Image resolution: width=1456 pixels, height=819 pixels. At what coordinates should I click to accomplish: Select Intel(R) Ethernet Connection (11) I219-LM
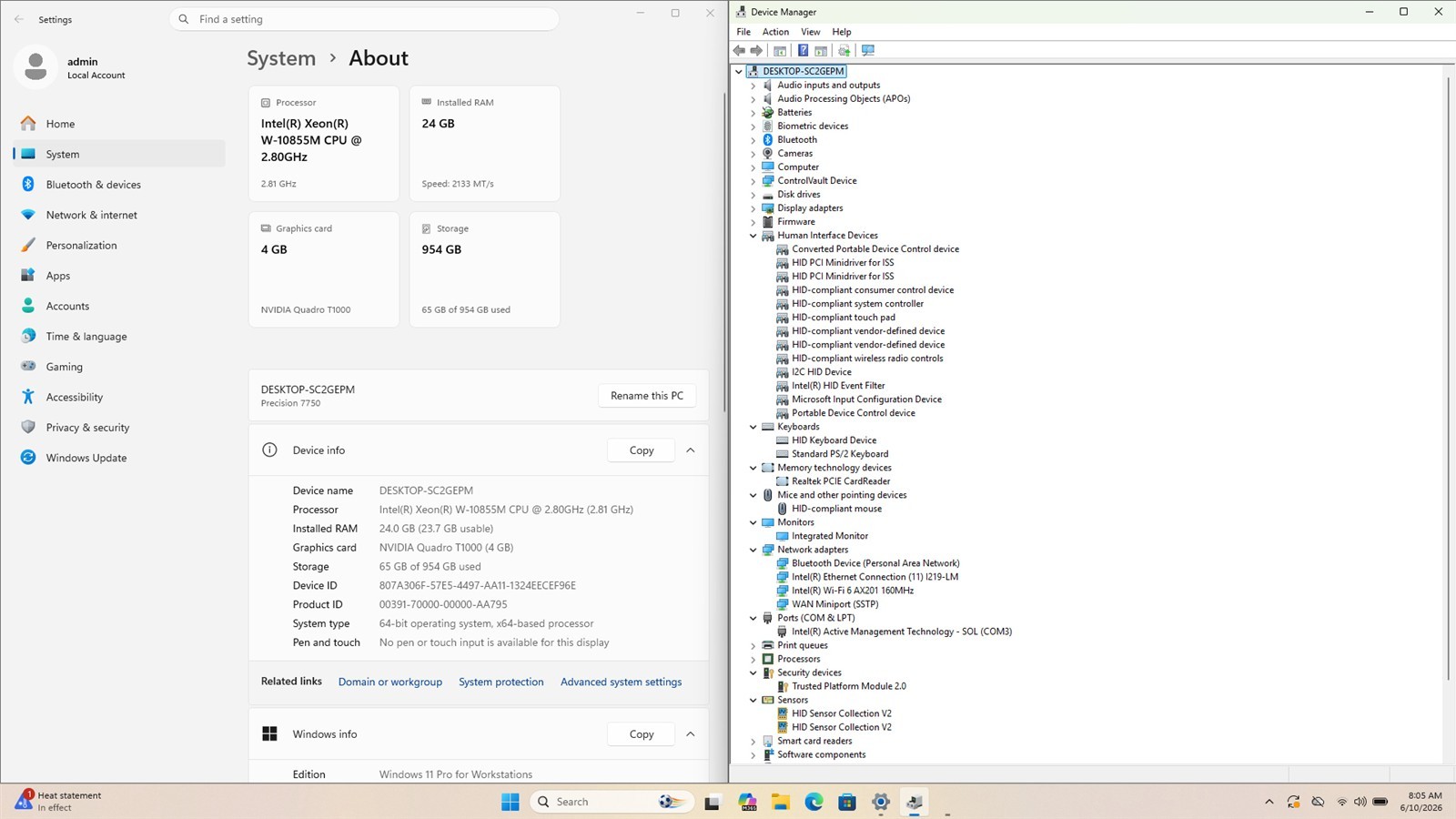click(x=875, y=577)
